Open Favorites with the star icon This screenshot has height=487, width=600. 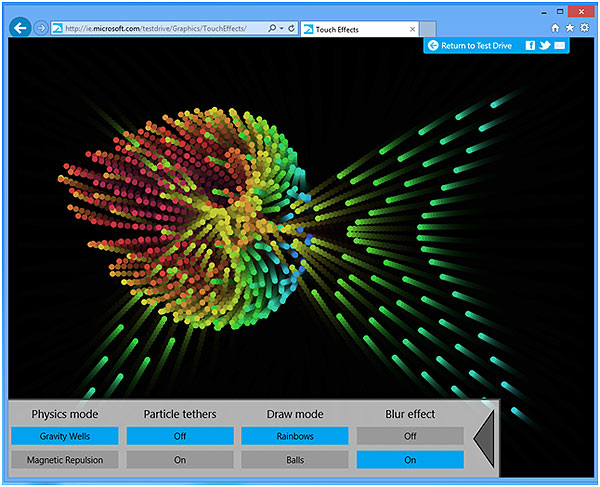coord(569,28)
